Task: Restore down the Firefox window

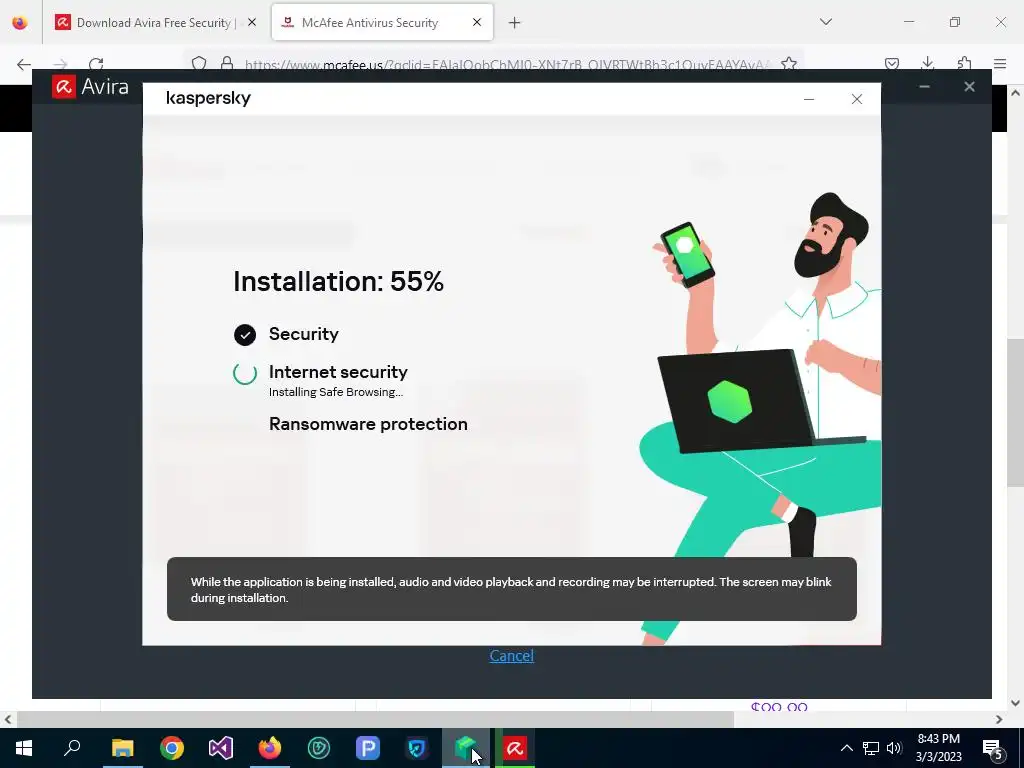Action: (x=955, y=22)
